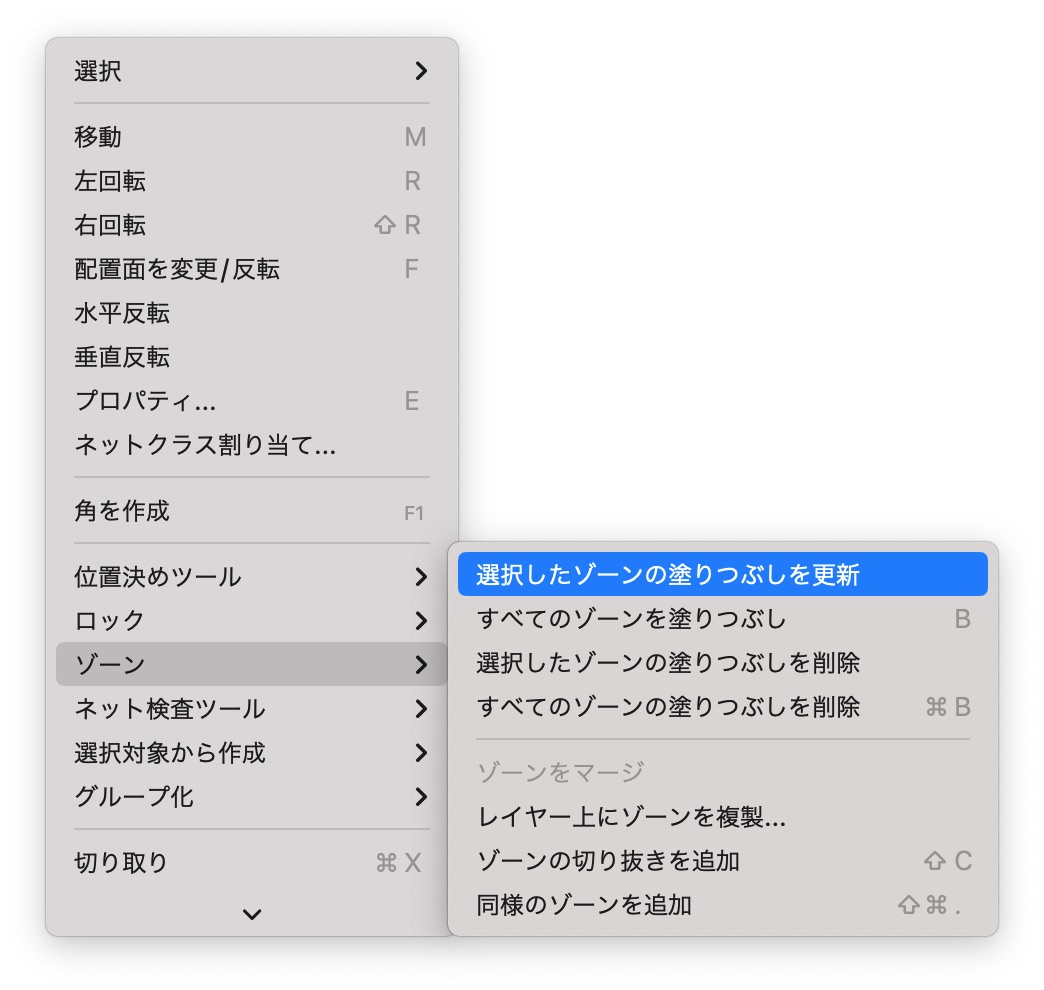Select 右回転 menu entry

[x=251, y=225]
